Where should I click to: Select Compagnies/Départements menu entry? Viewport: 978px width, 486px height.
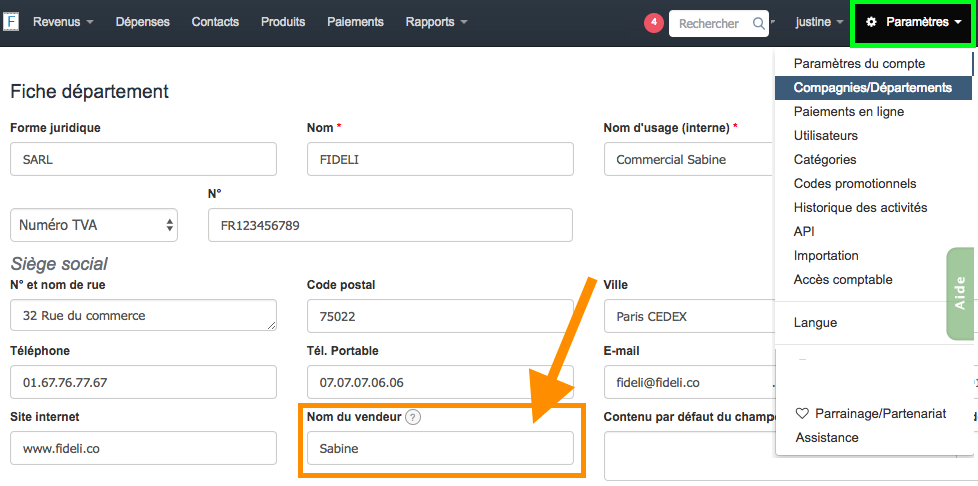873,87
